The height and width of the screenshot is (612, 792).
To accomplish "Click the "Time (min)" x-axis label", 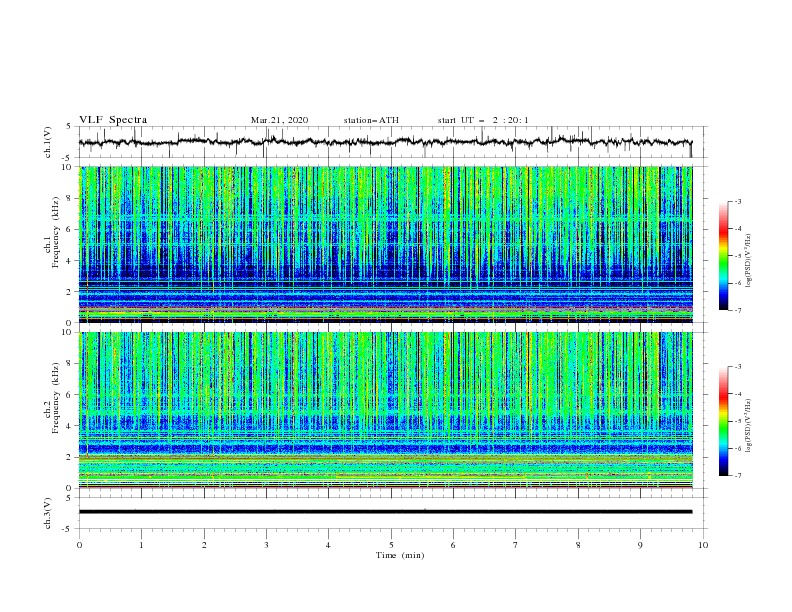I will click(x=400, y=555).
